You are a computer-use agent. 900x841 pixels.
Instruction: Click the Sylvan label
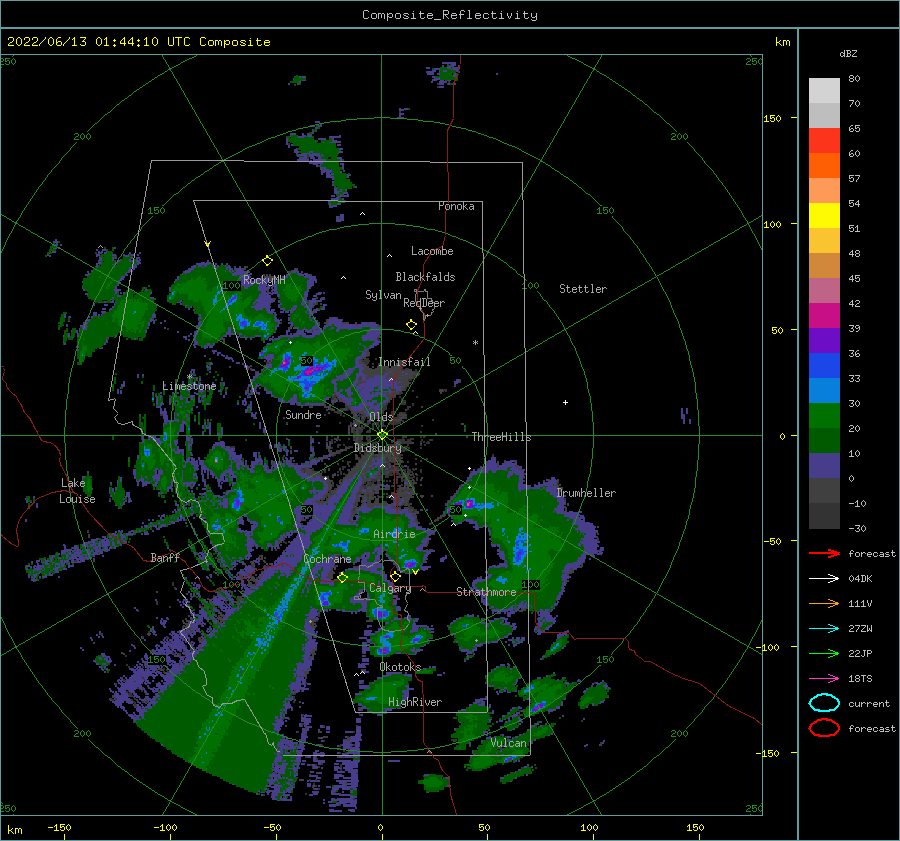(x=383, y=294)
